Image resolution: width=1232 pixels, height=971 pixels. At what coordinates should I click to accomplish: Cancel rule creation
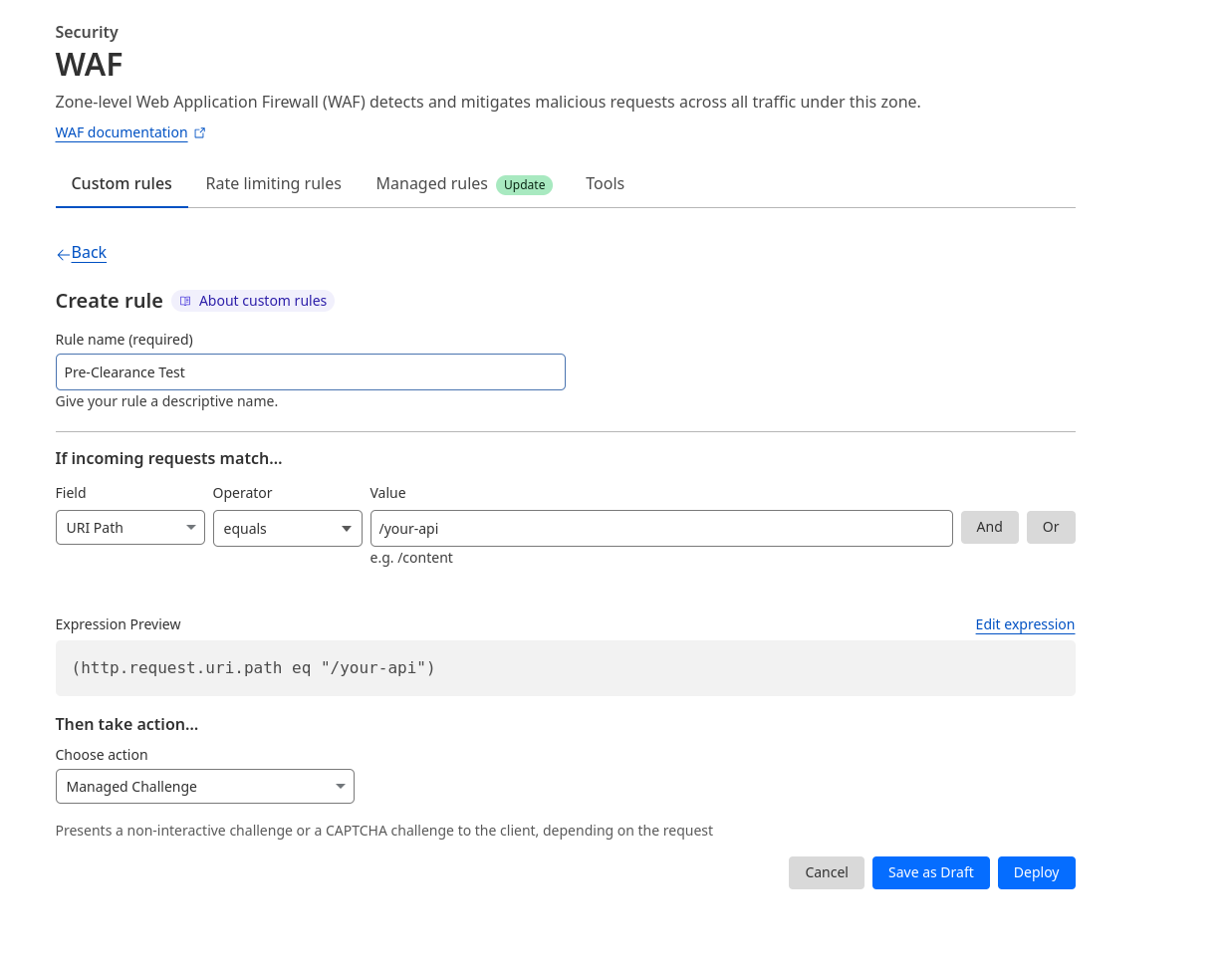(x=826, y=872)
